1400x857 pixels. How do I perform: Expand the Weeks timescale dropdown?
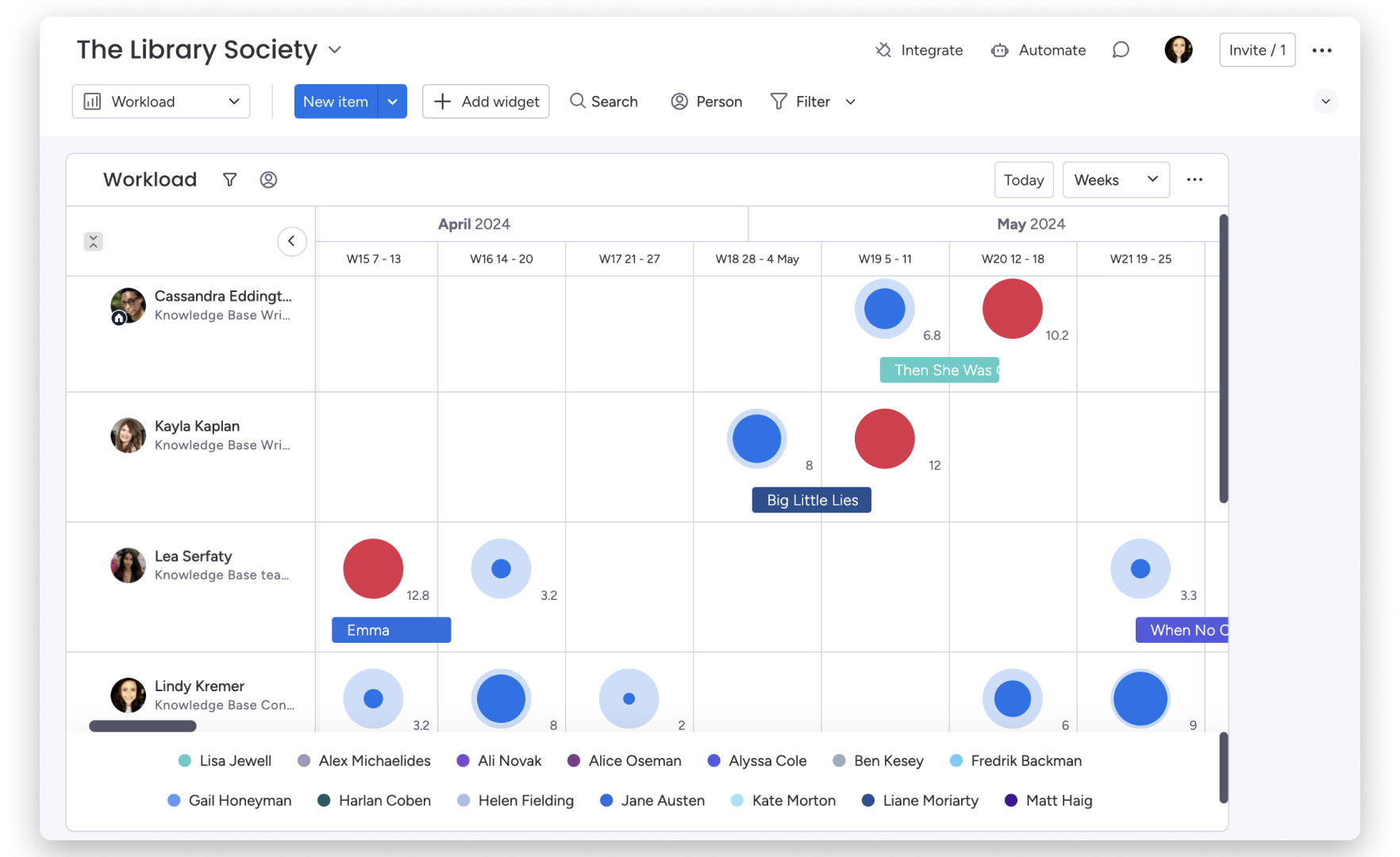pyautogui.click(x=1115, y=179)
